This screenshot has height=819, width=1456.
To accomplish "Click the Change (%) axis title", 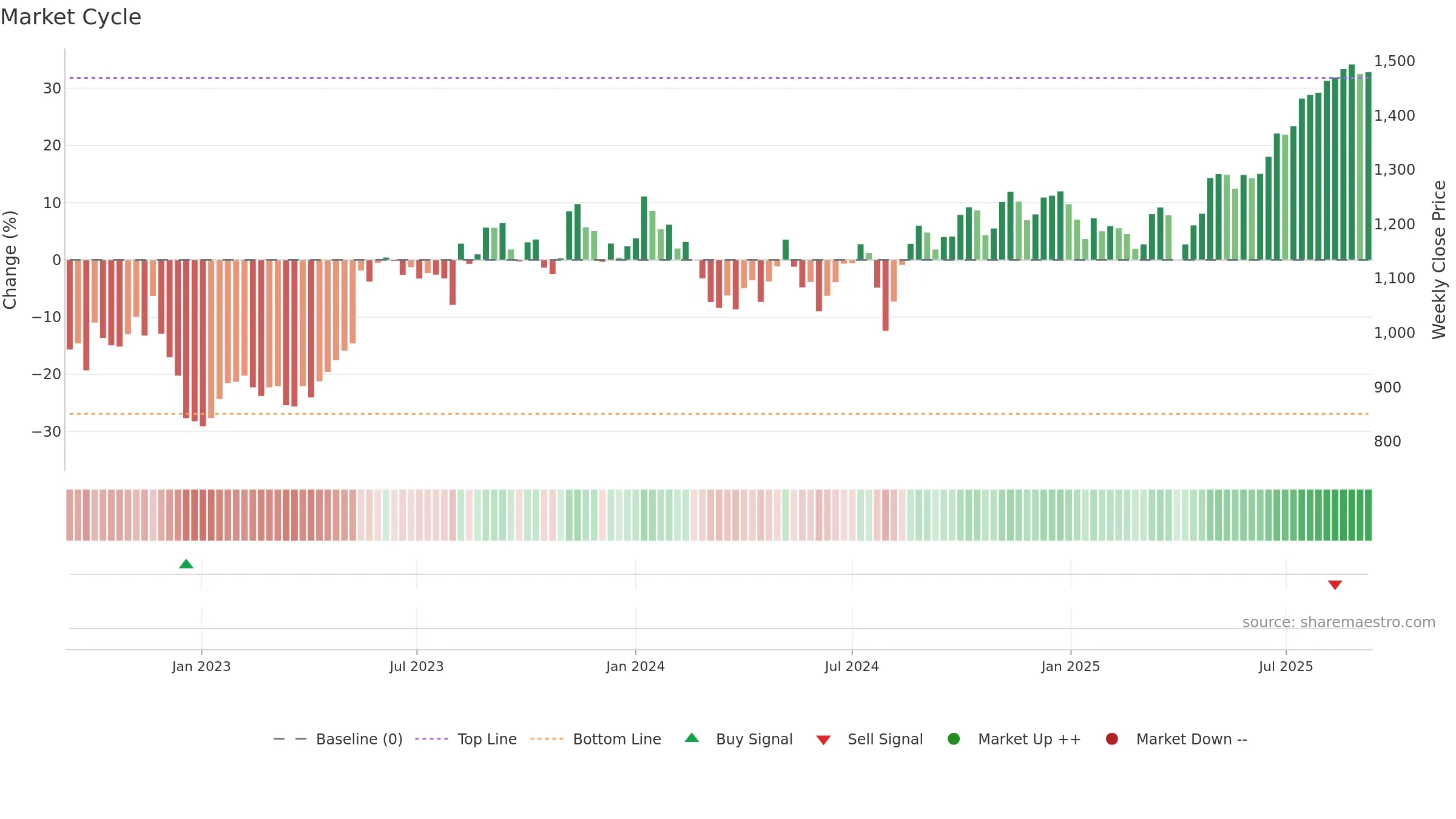I will pyautogui.click(x=10, y=260).
